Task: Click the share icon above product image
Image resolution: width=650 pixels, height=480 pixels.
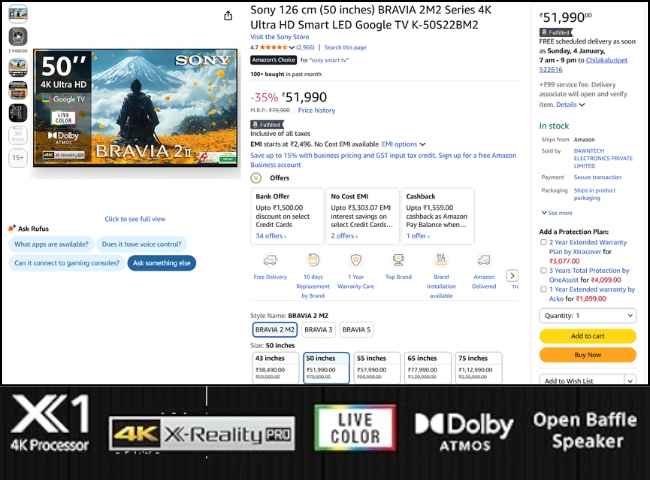Action: (x=229, y=16)
